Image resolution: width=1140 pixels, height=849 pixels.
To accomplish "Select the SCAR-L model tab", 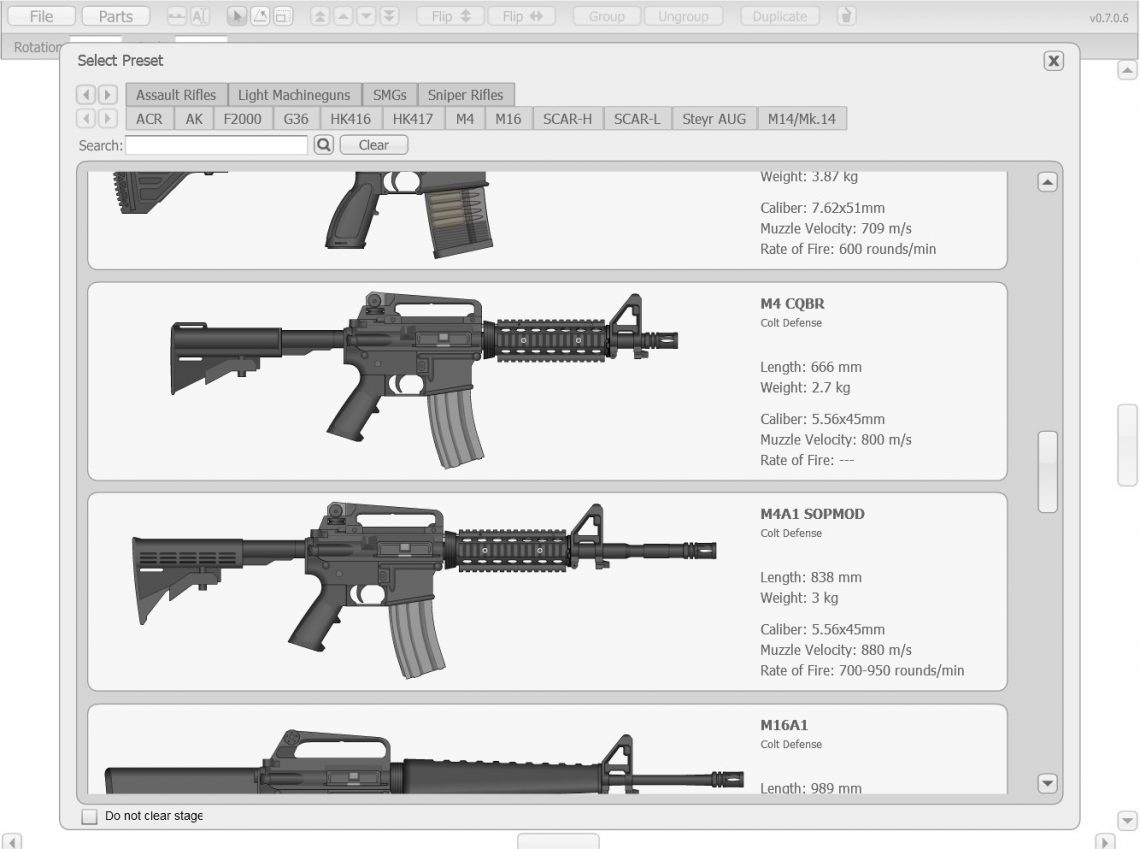I will [638, 118].
